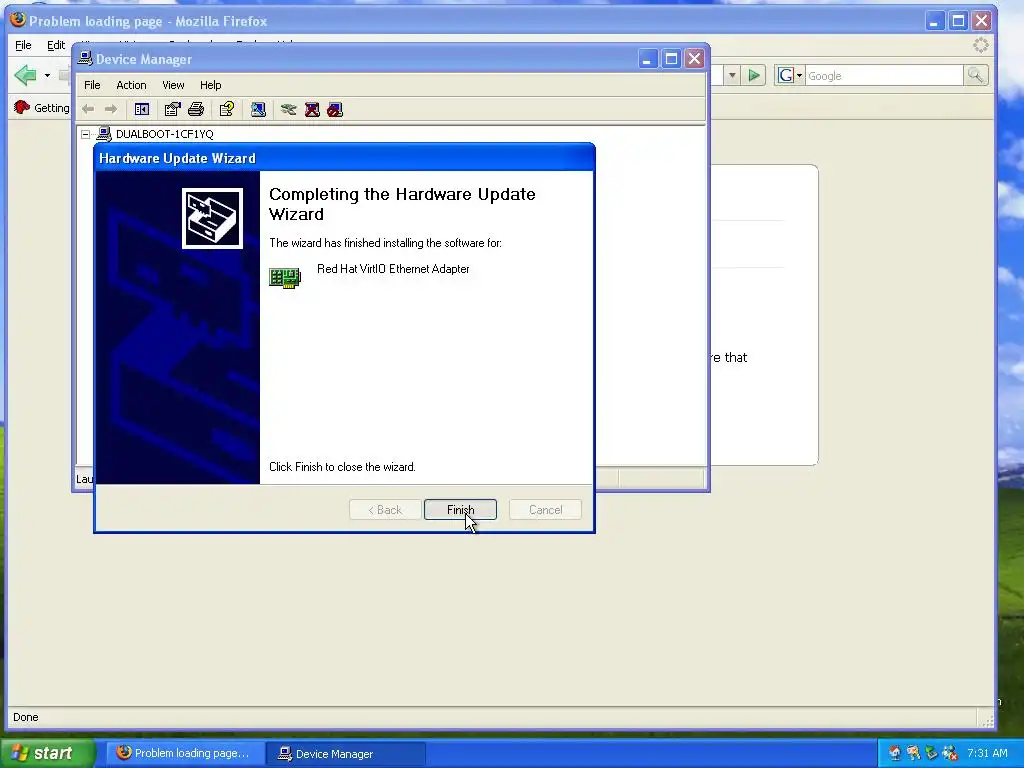Click Scan for hardware changes icon
Viewport: 1024px width, 768px height.
click(x=258, y=109)
